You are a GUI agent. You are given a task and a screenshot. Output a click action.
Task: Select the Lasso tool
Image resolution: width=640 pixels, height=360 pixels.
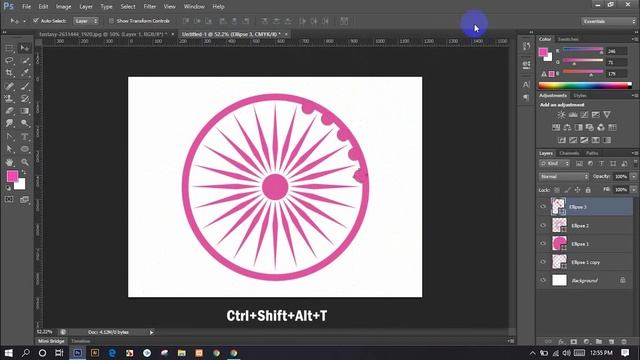point(9,61)
